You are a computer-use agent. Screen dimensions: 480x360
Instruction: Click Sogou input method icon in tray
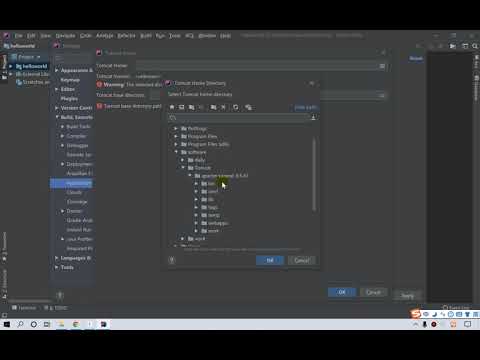[415, 314]
